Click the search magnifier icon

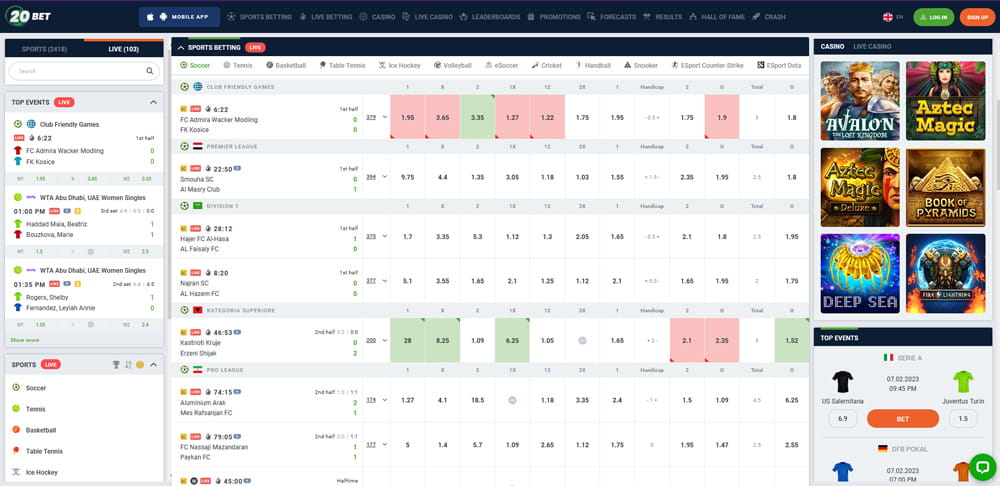coord(150,71)
